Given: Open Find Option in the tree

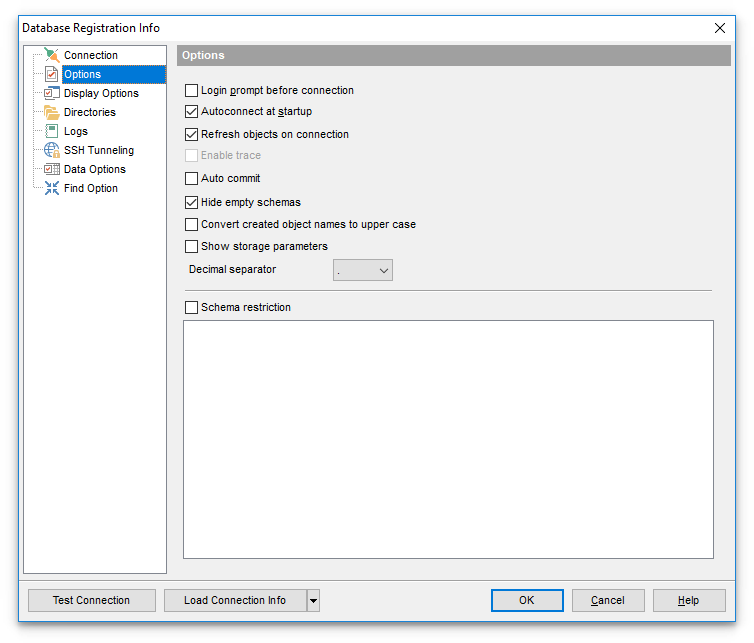Looking at the screenshot, I should [91, 188].
